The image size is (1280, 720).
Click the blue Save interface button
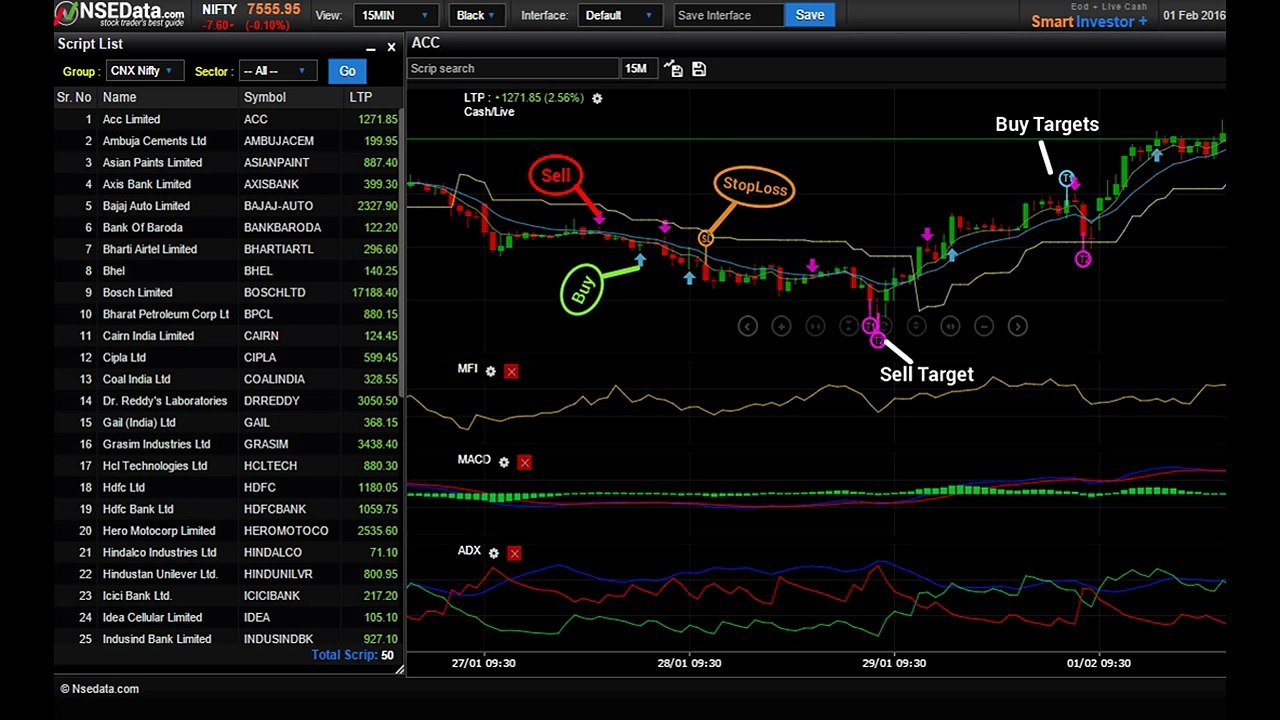[809, 15]
